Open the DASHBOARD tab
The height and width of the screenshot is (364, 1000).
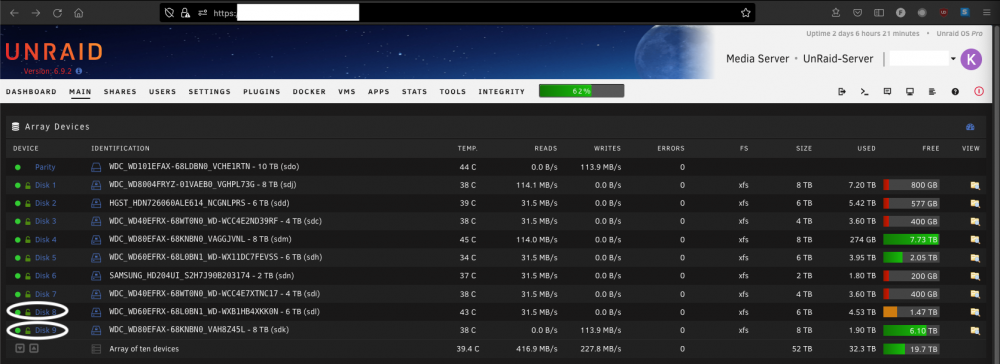[x=31, y=92]
